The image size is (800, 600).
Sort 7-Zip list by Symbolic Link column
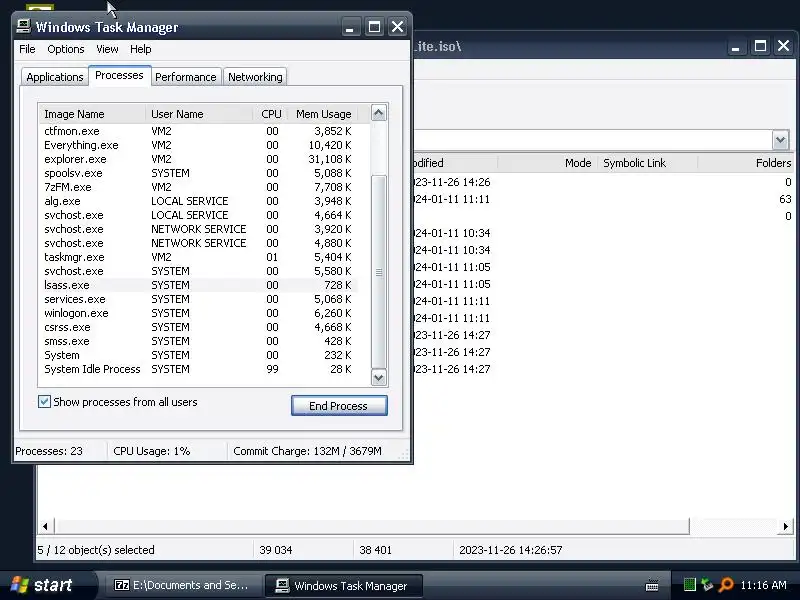point(646,163)
